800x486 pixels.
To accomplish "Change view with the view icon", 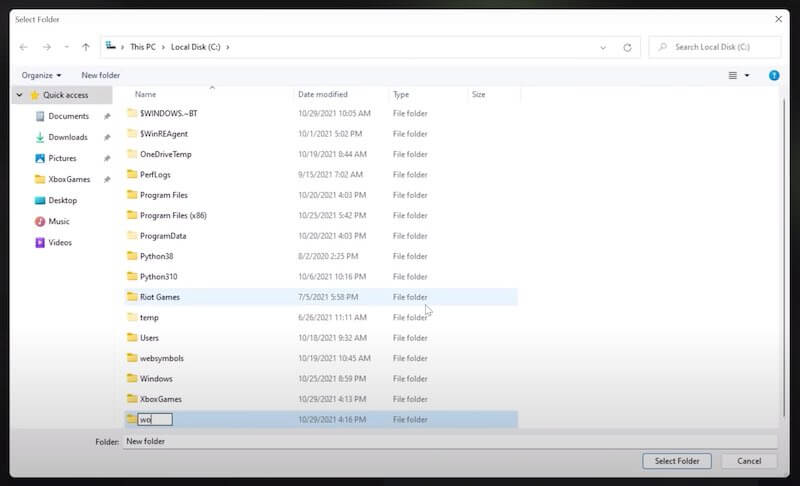I will click(x=733, y=75).
